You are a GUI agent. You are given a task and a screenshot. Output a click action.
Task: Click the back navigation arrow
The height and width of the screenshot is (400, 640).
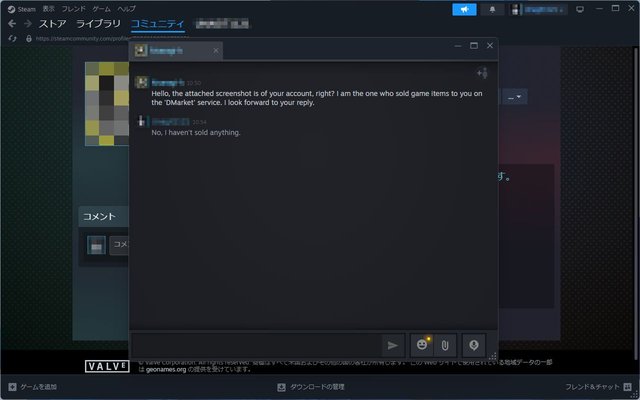(x=12, y=24)
